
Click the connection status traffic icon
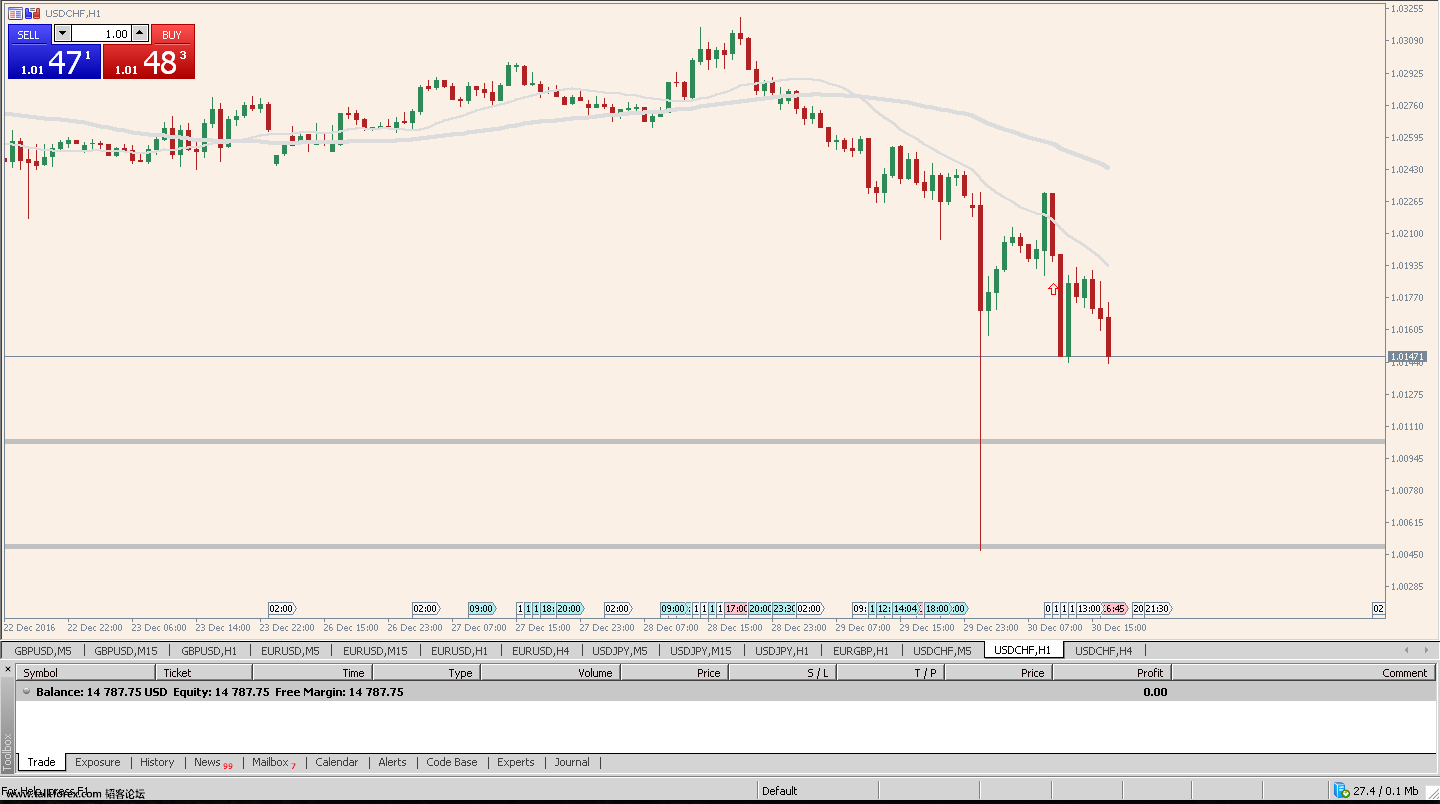click(1341, 790)
